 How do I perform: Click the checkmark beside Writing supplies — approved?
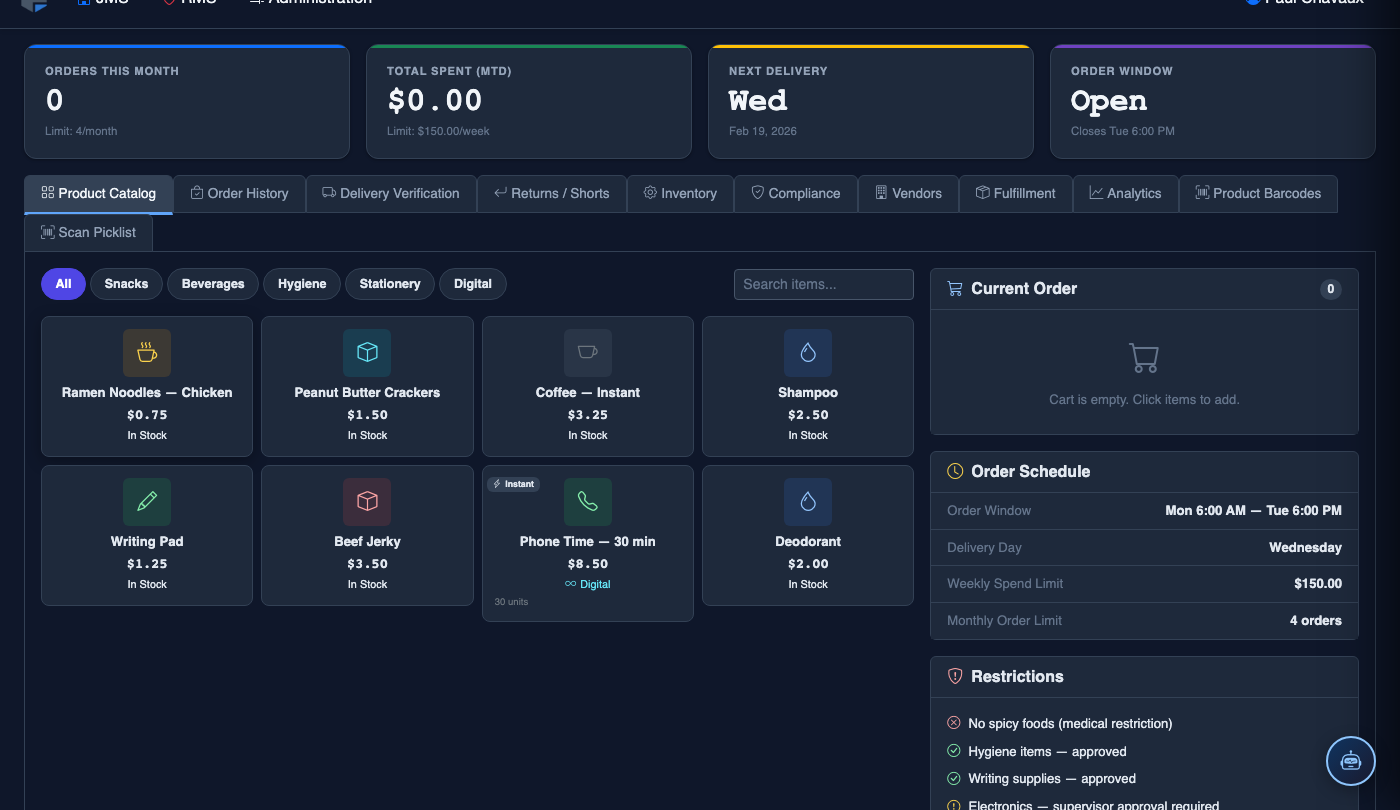954,778
